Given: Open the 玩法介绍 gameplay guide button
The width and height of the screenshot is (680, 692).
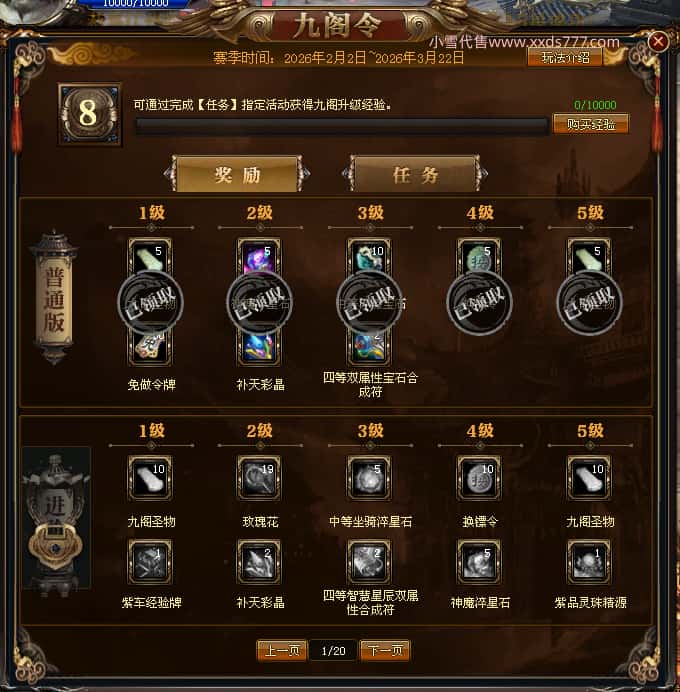Looking at the screenshot, I should pos(565,57).
